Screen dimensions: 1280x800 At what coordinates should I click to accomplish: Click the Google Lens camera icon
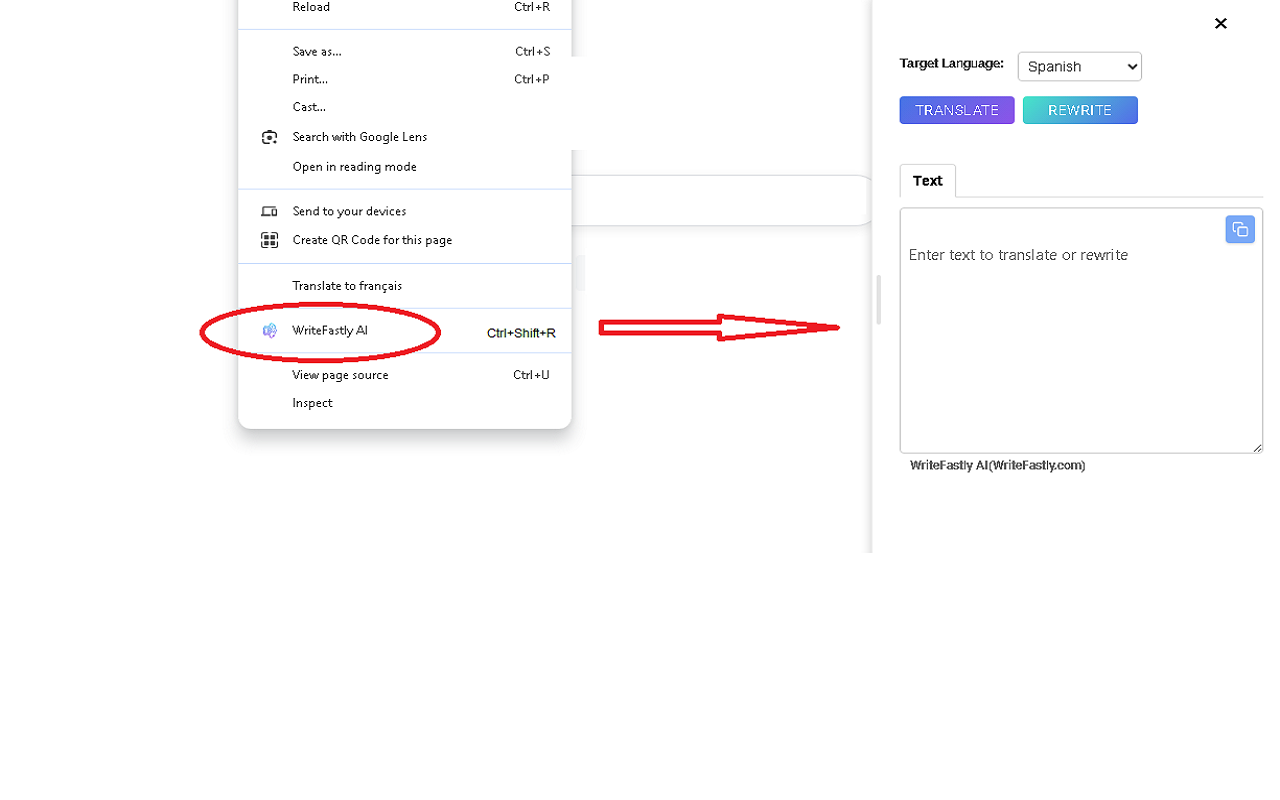[269, 137]
